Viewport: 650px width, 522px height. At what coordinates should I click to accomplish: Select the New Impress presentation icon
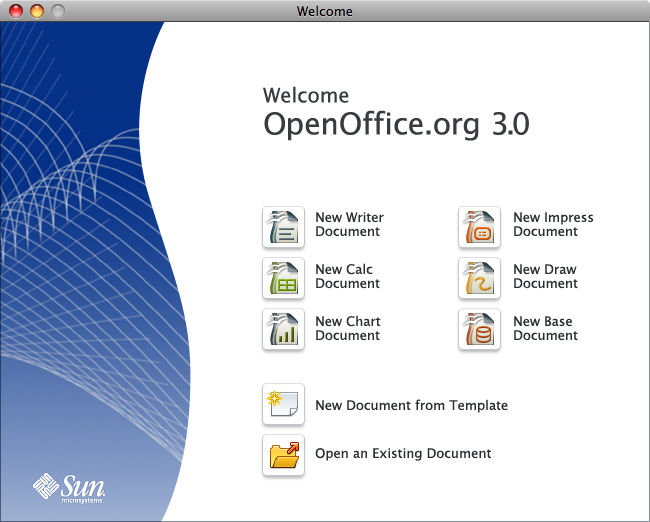[x=479, y=226]
